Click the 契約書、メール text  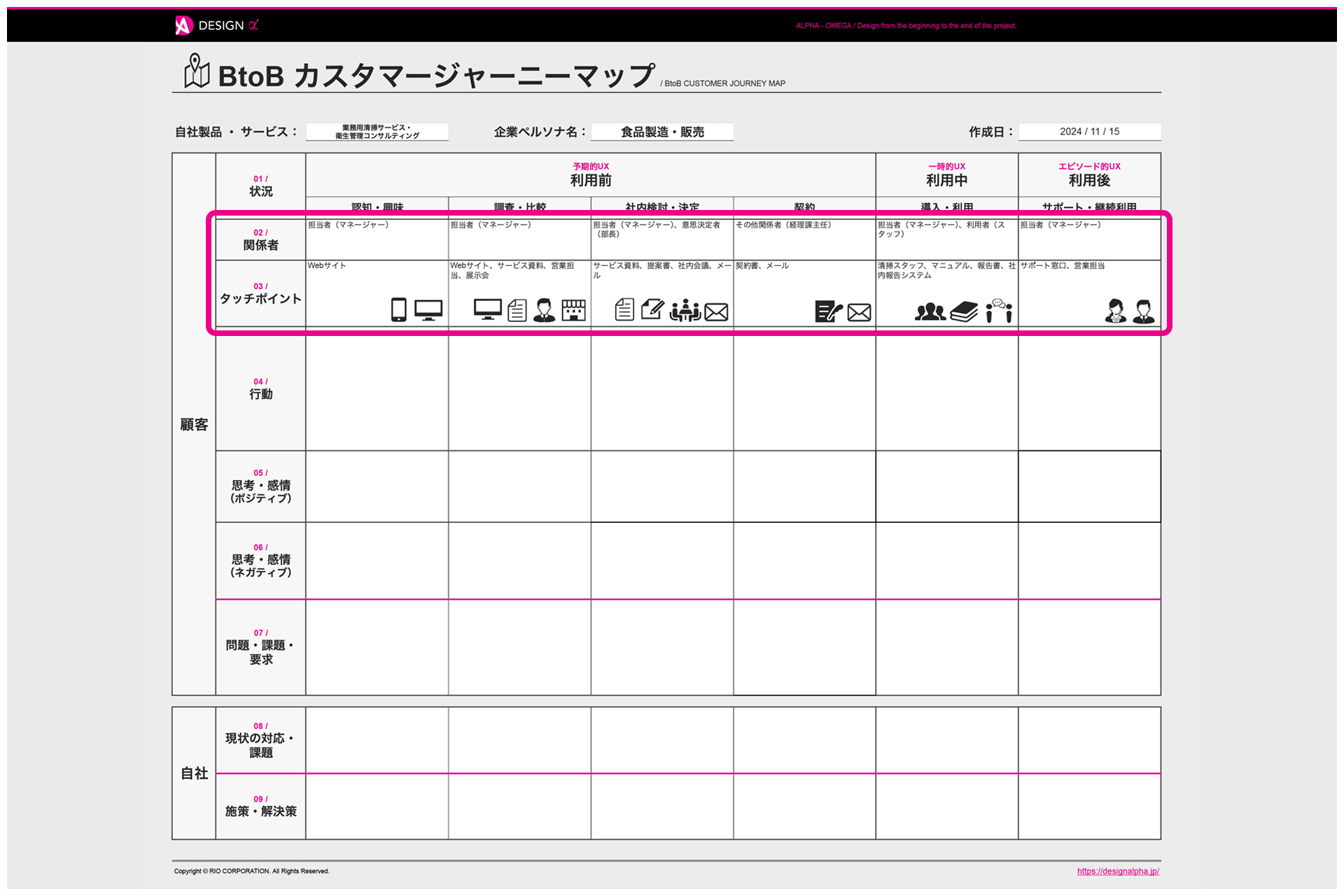(x=762, y=266)
